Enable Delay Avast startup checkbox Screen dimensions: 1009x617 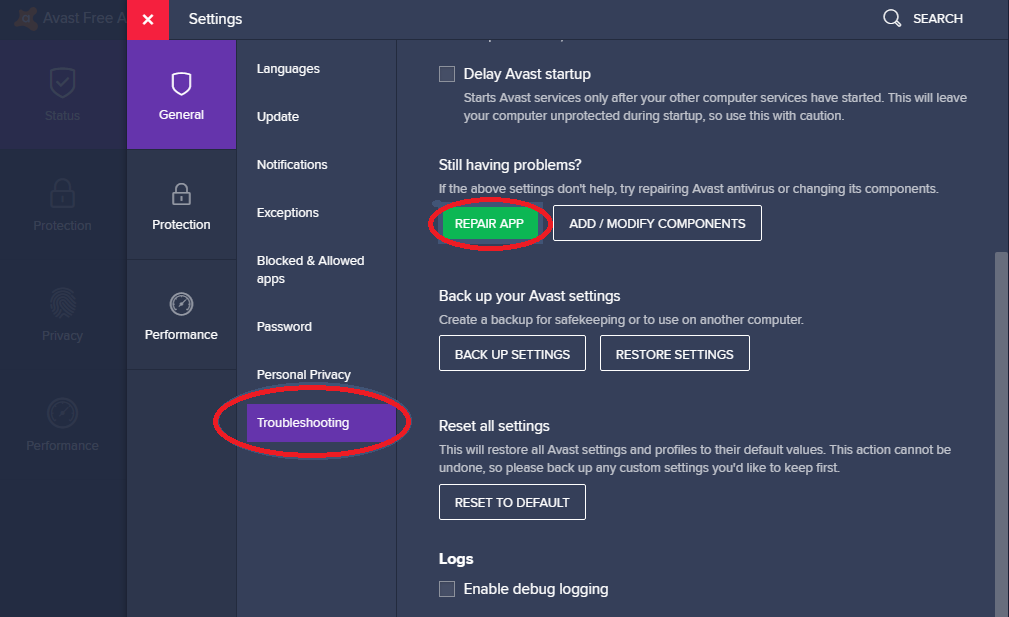pos(447,74)
